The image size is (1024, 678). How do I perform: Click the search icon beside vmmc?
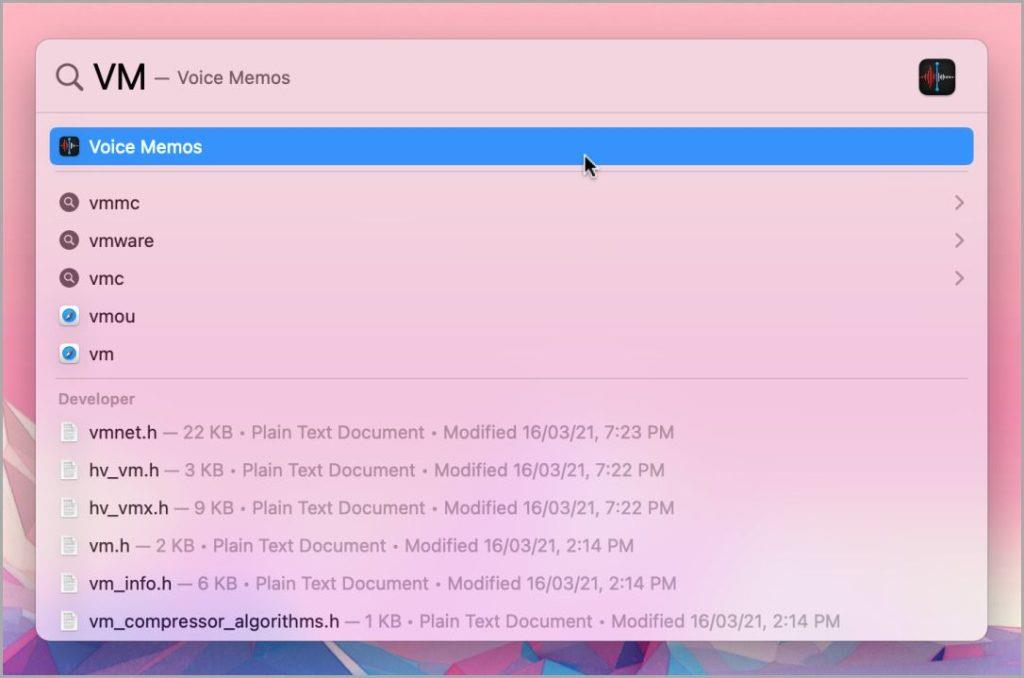(69, 202)
